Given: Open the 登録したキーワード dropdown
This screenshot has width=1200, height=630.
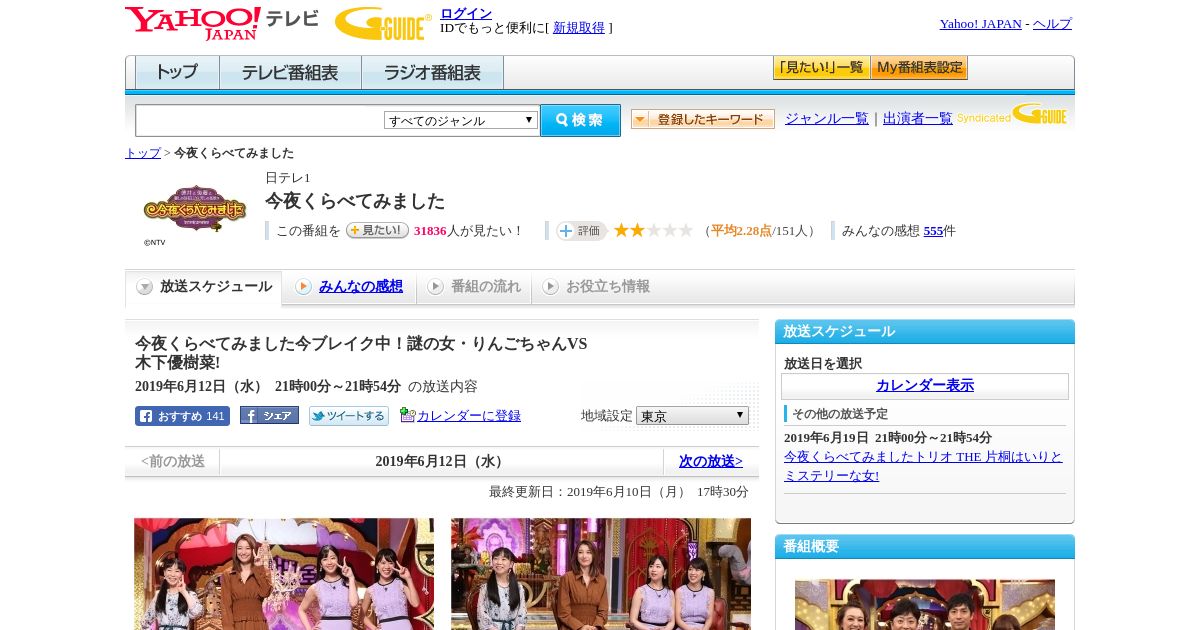Looking at the screenshot, I should pyautogui.click(x=702, y=119).
